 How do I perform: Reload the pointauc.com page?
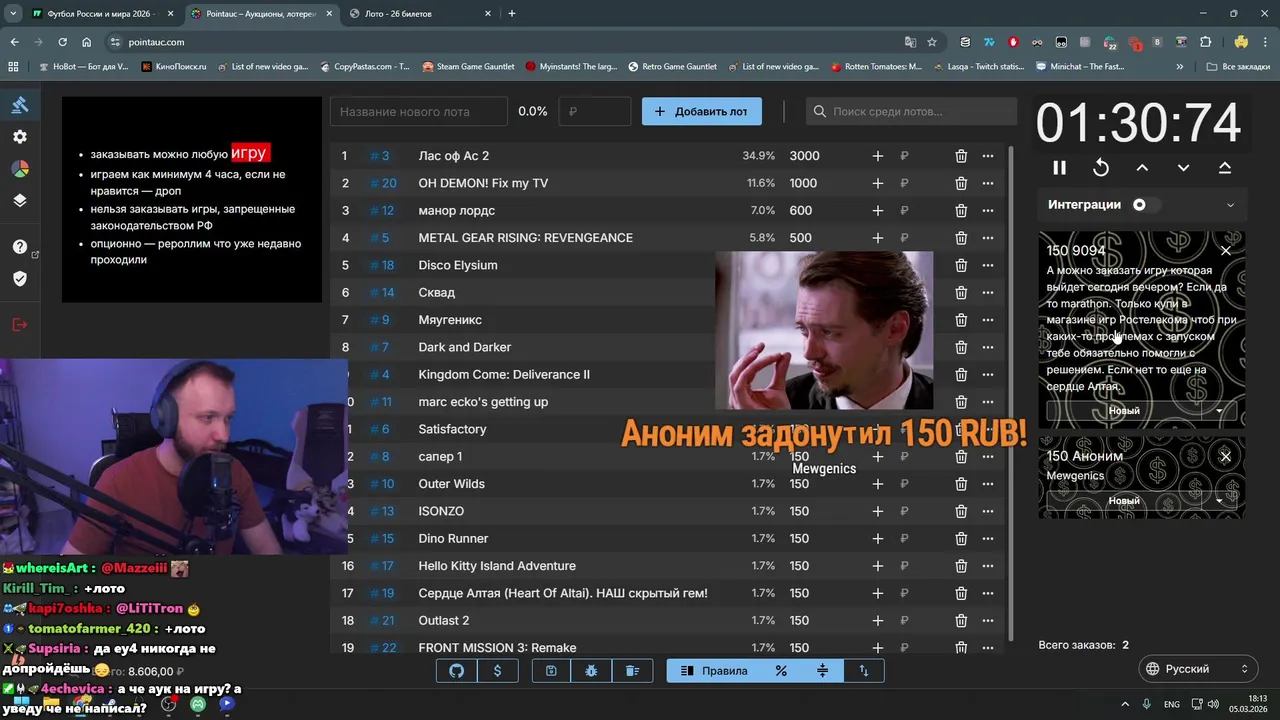tap(62, 42)
